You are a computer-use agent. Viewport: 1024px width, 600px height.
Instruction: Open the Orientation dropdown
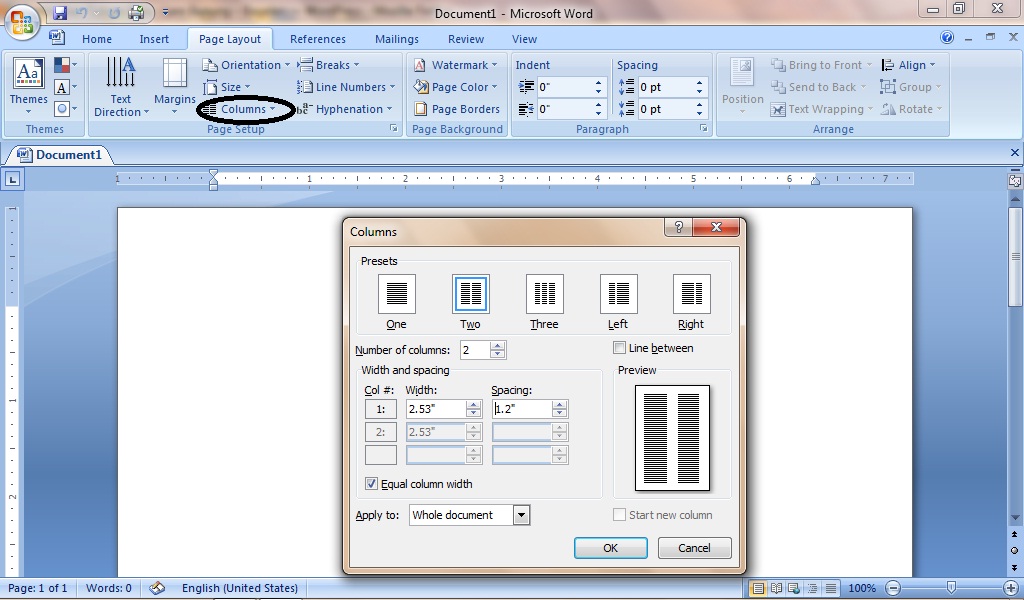point(246,65)
